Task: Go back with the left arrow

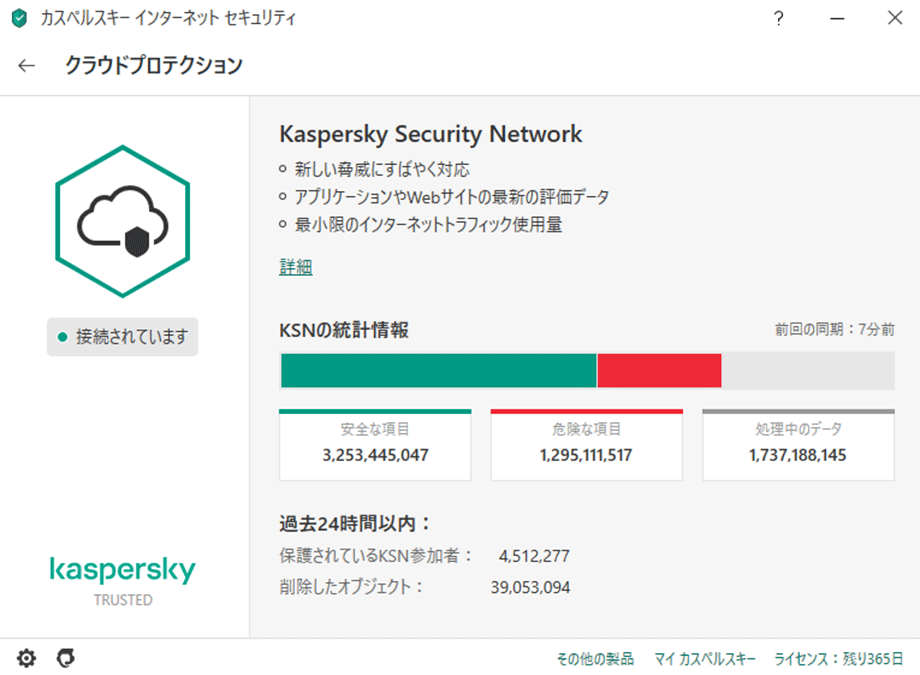Action: [26, 66]
